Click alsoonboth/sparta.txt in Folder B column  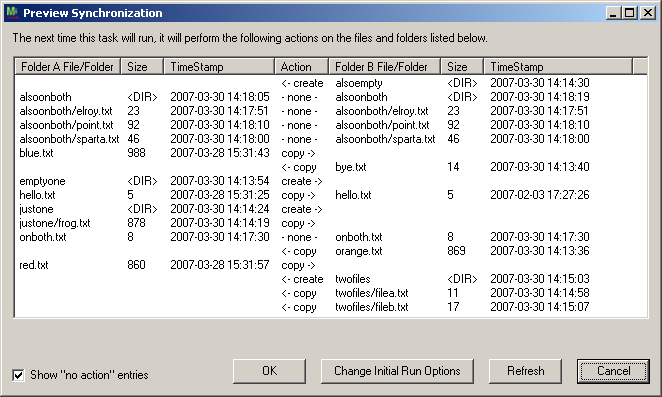[385, 139]
